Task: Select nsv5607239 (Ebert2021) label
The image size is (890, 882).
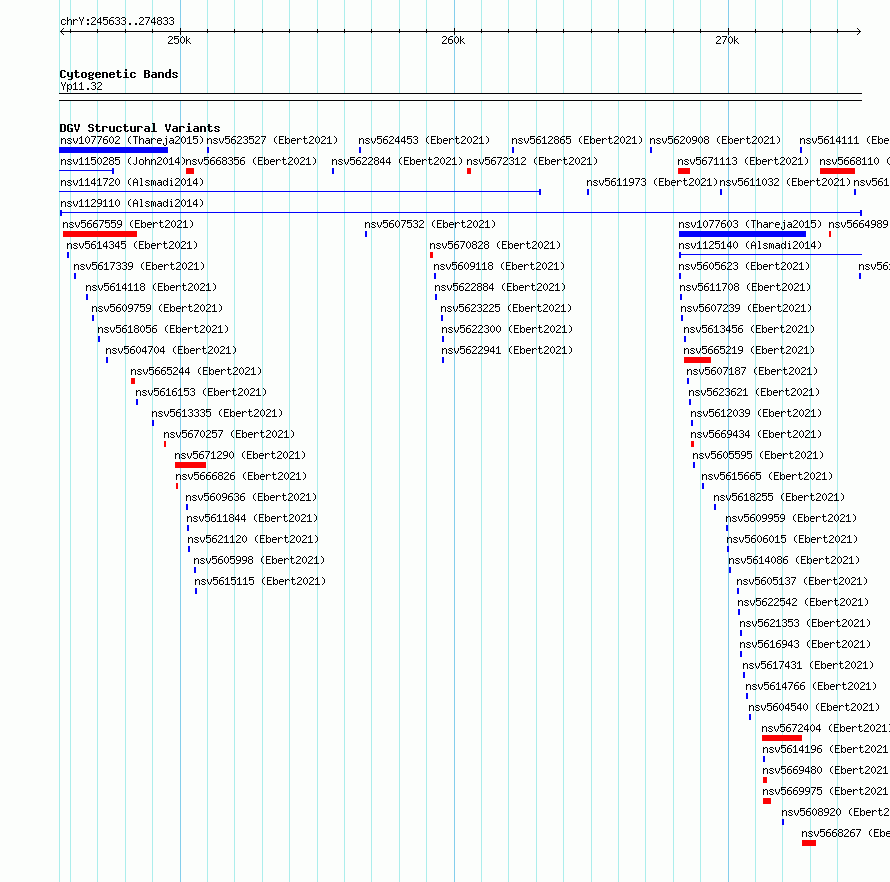Action: click(746, 308)
